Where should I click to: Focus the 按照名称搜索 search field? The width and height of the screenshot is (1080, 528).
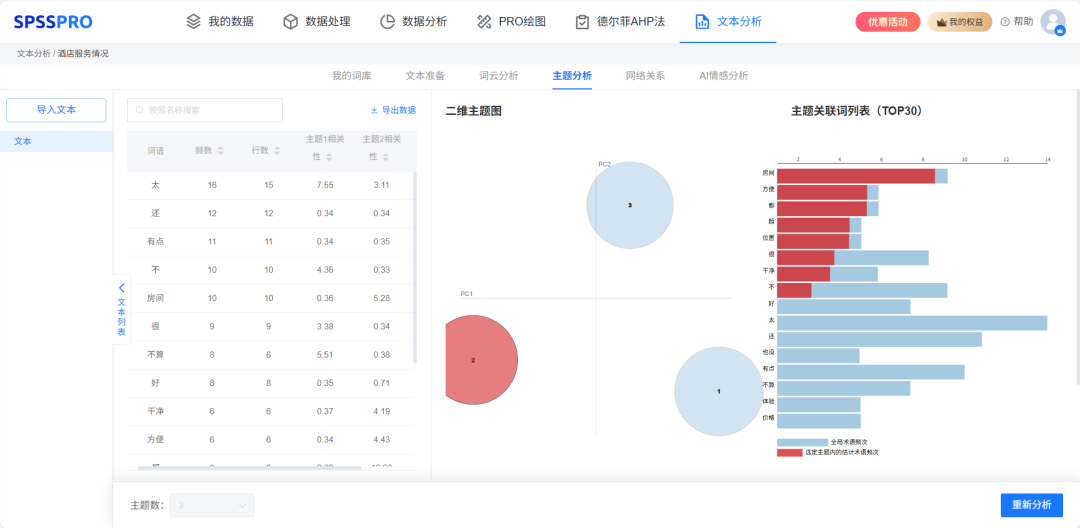coord(205,110)
